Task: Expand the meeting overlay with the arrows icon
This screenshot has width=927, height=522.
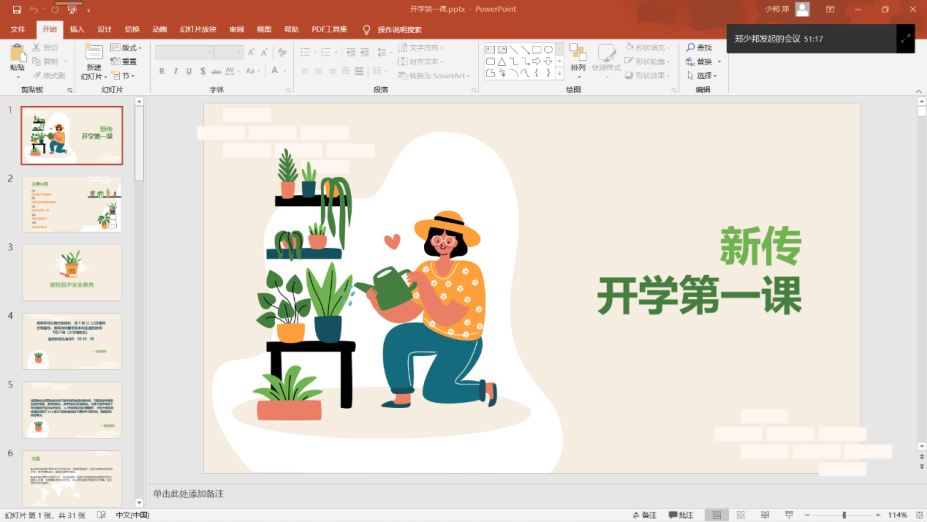Action: click(x=905, y=38)
